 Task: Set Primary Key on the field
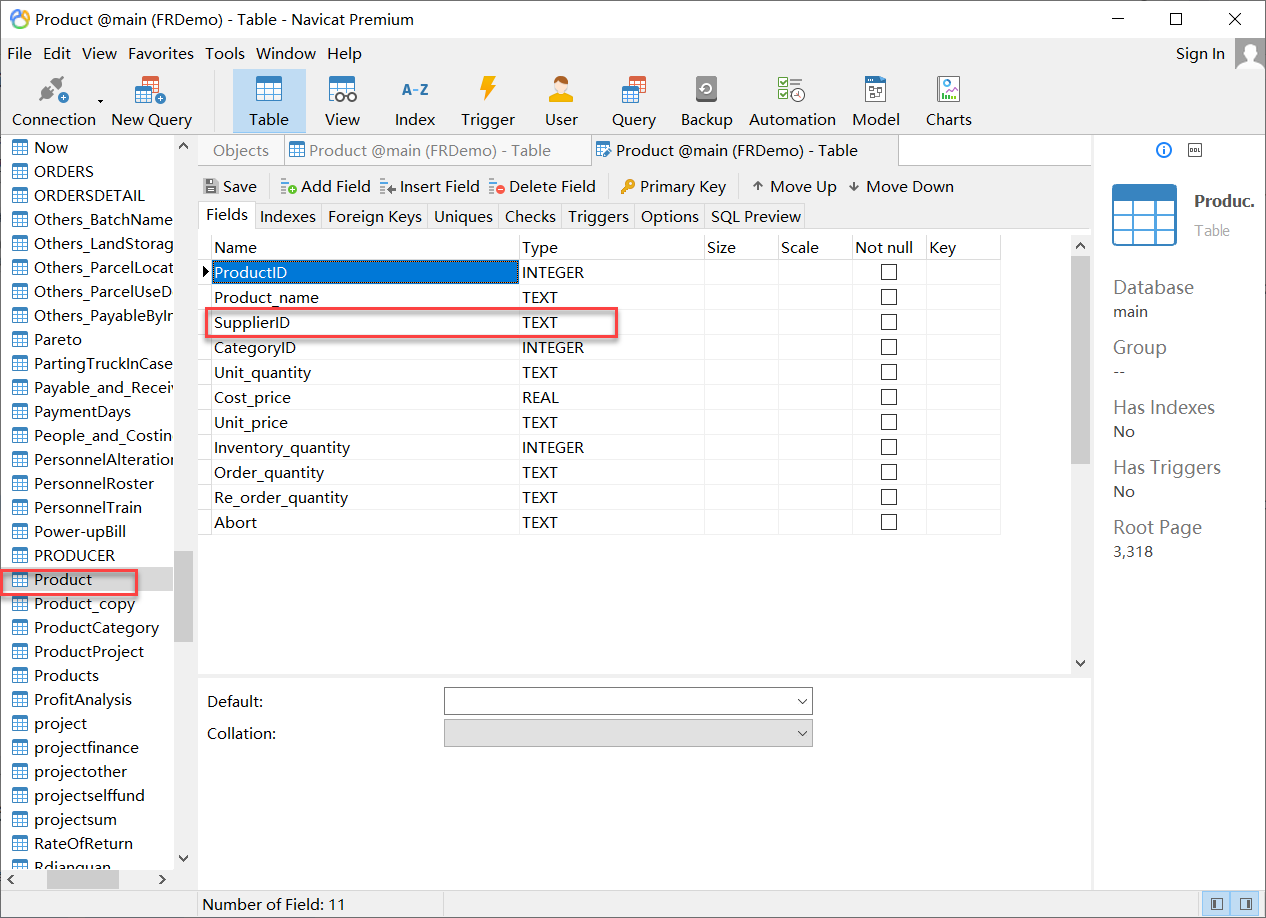[673, 186]
